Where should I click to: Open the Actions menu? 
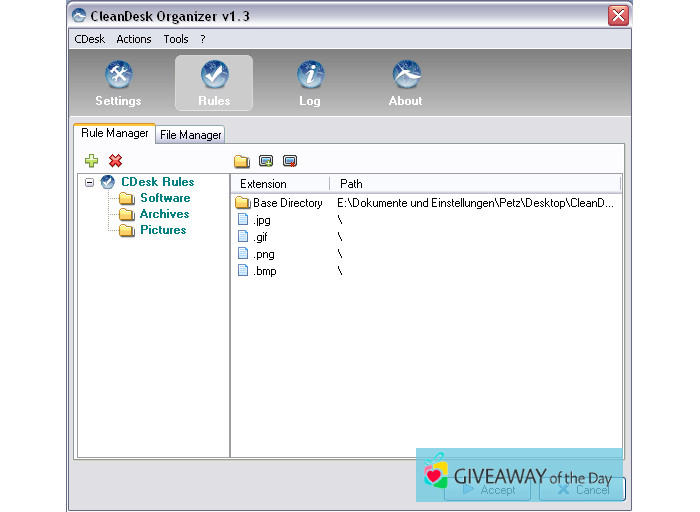(134, 39)
